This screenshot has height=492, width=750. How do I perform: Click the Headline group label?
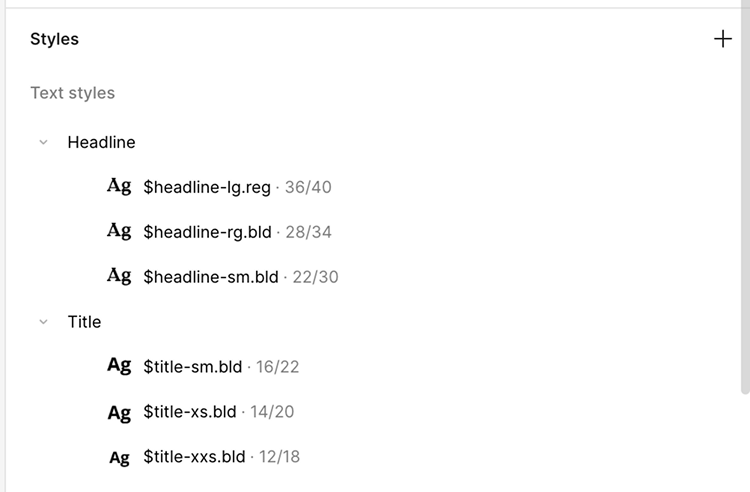(x=101, y=142)
